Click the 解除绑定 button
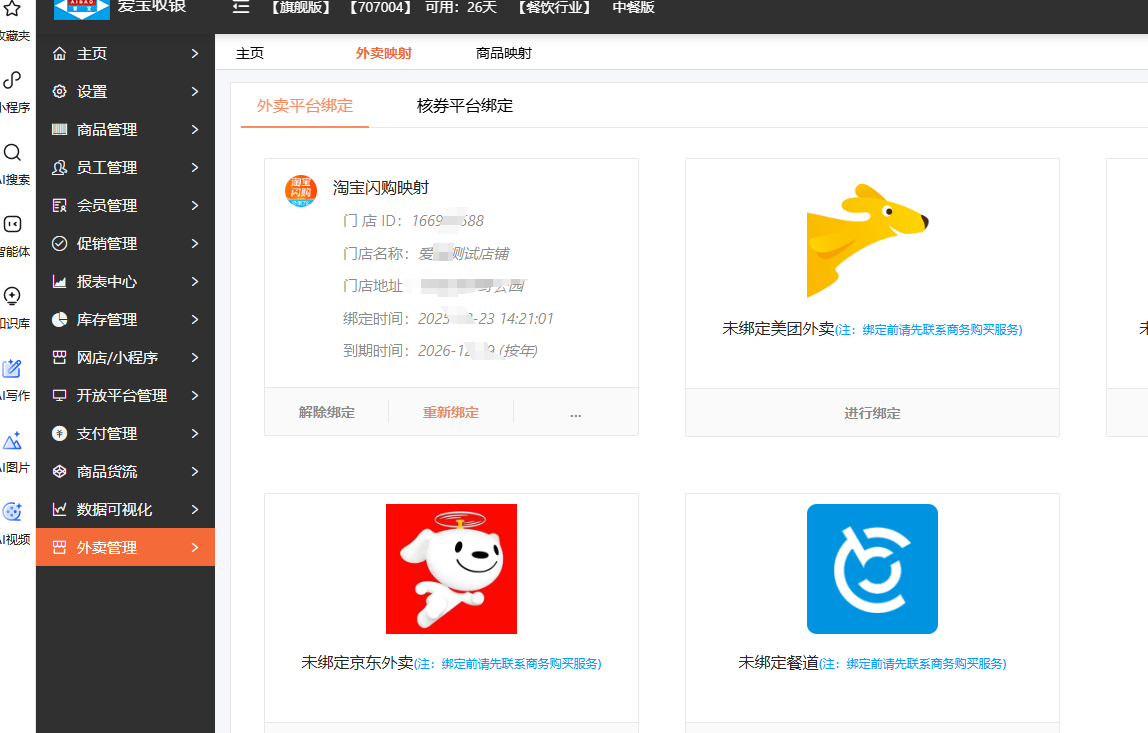The height and width of the screenshot is (733, 1148). [x=327, y=412]
